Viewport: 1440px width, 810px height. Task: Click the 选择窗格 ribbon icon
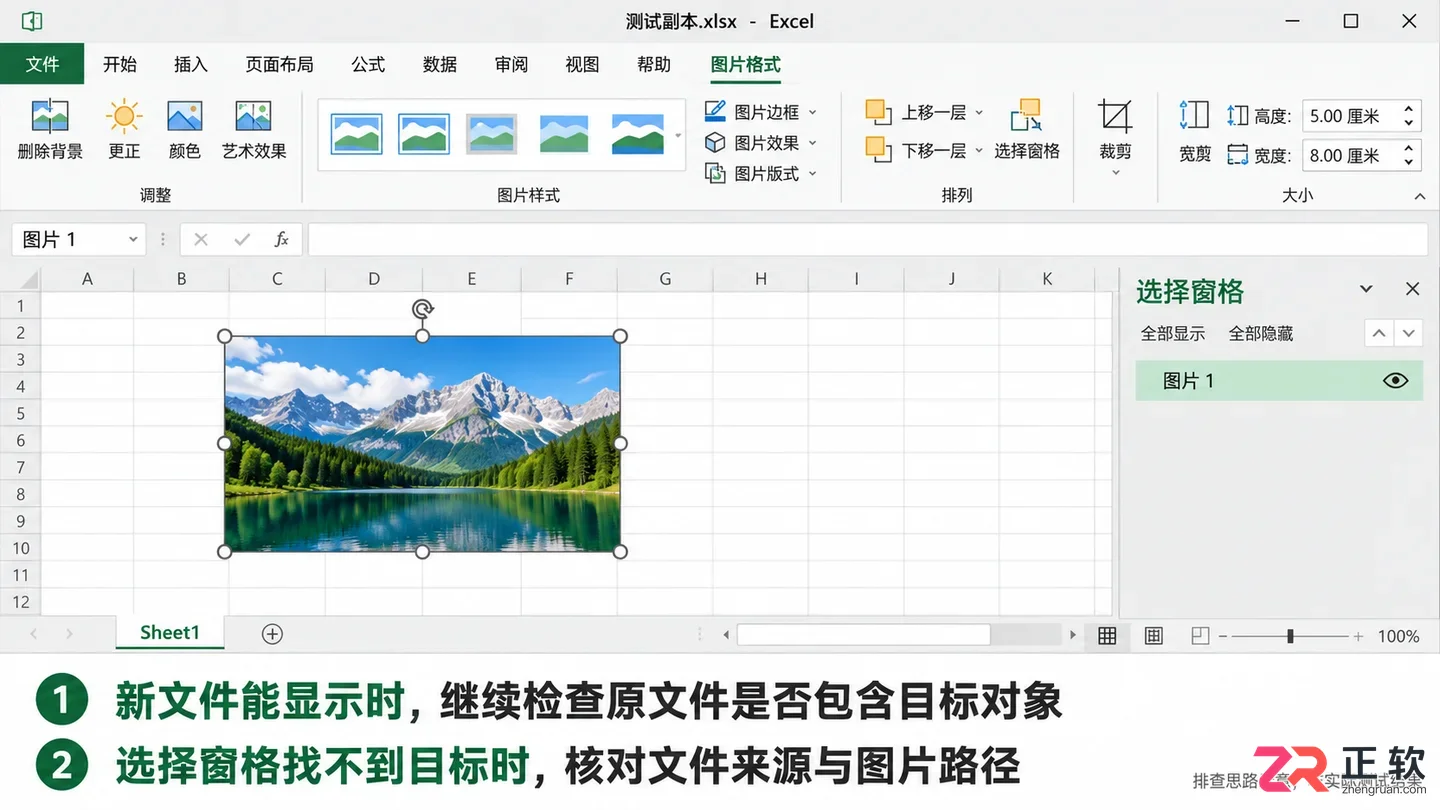(x=1026, y=115)
